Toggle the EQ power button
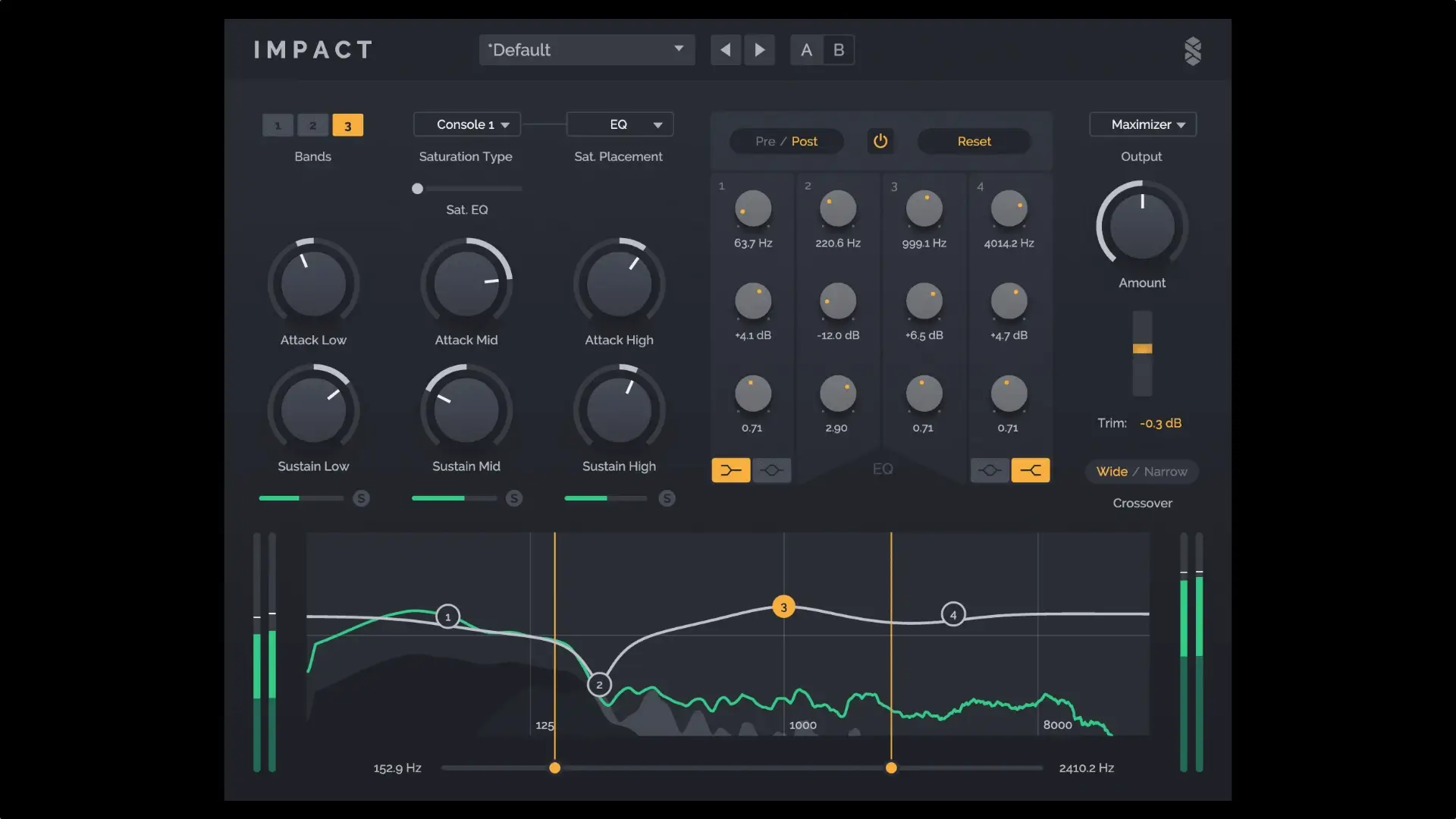Image resolution: width=1456 pixels, height=819 pixels. click(x=880, y=141)
